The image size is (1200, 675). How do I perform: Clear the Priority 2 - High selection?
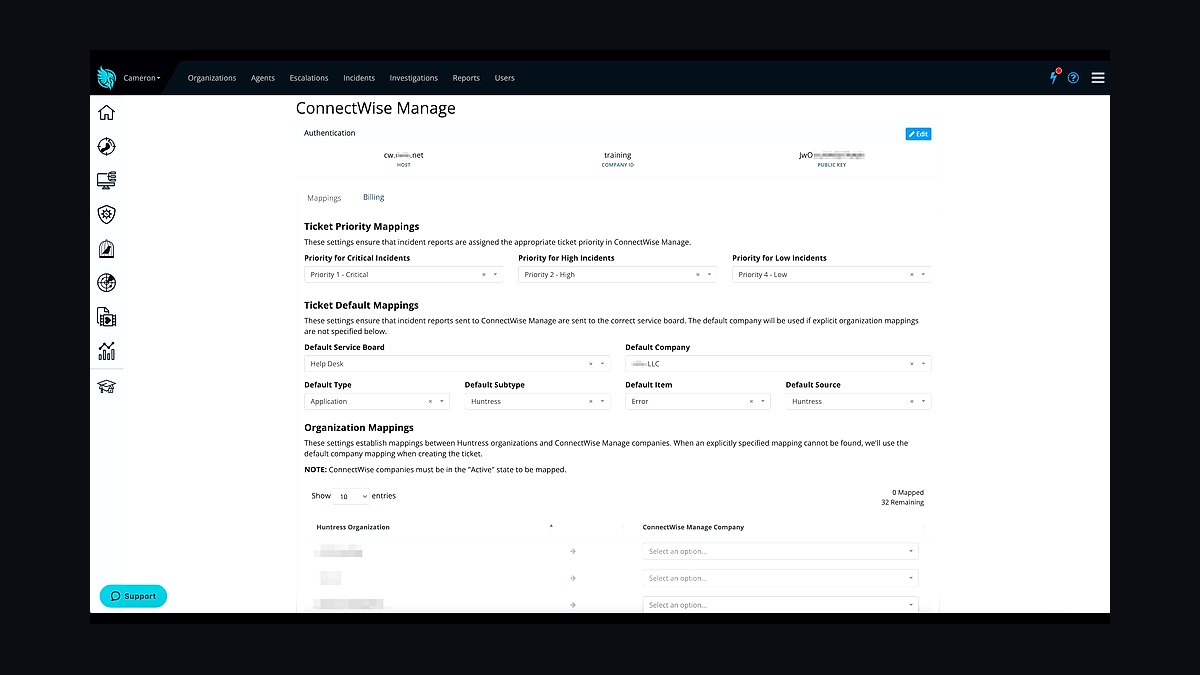[698, 275]
